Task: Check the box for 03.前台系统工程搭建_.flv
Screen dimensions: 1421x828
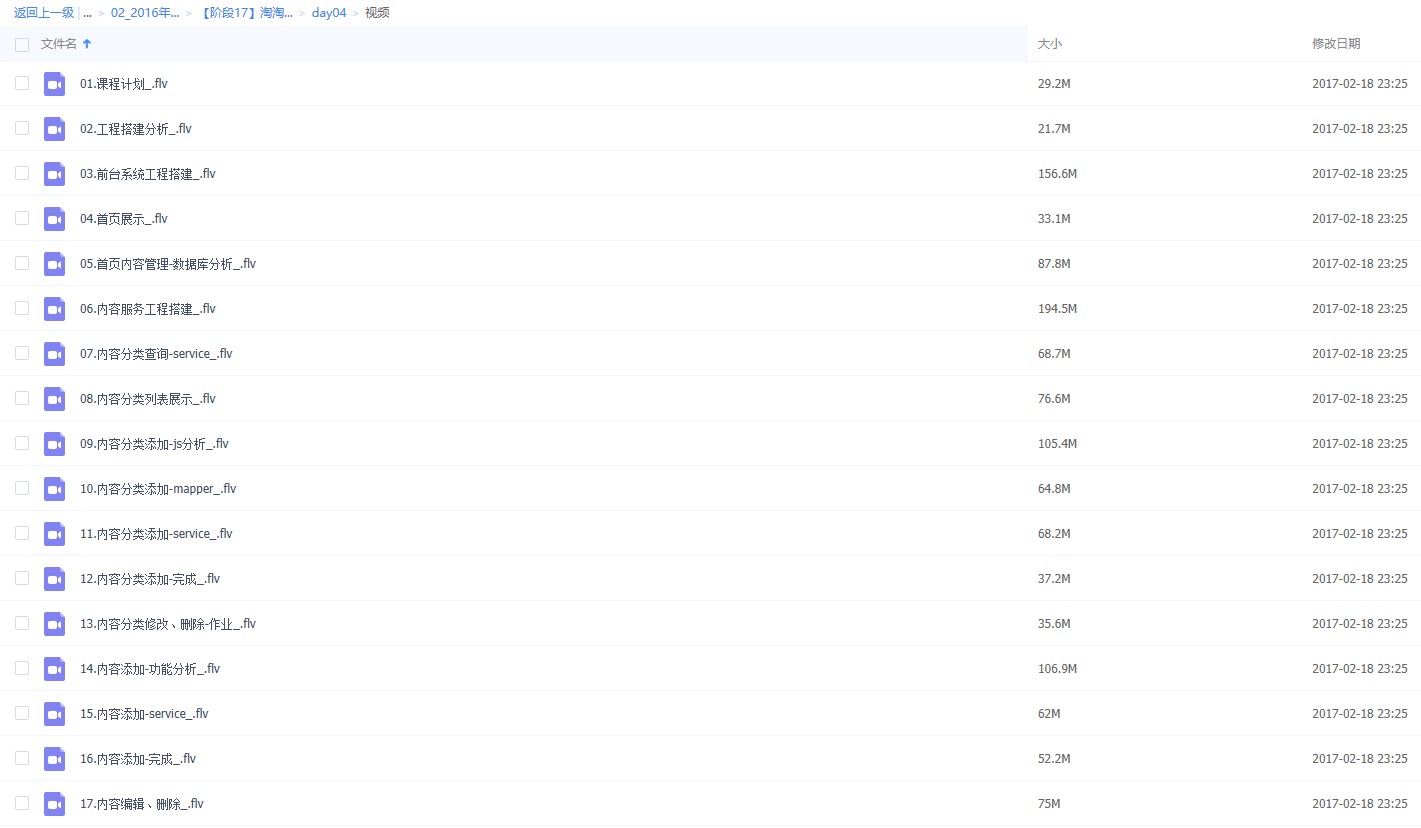Action: (22, 173)
